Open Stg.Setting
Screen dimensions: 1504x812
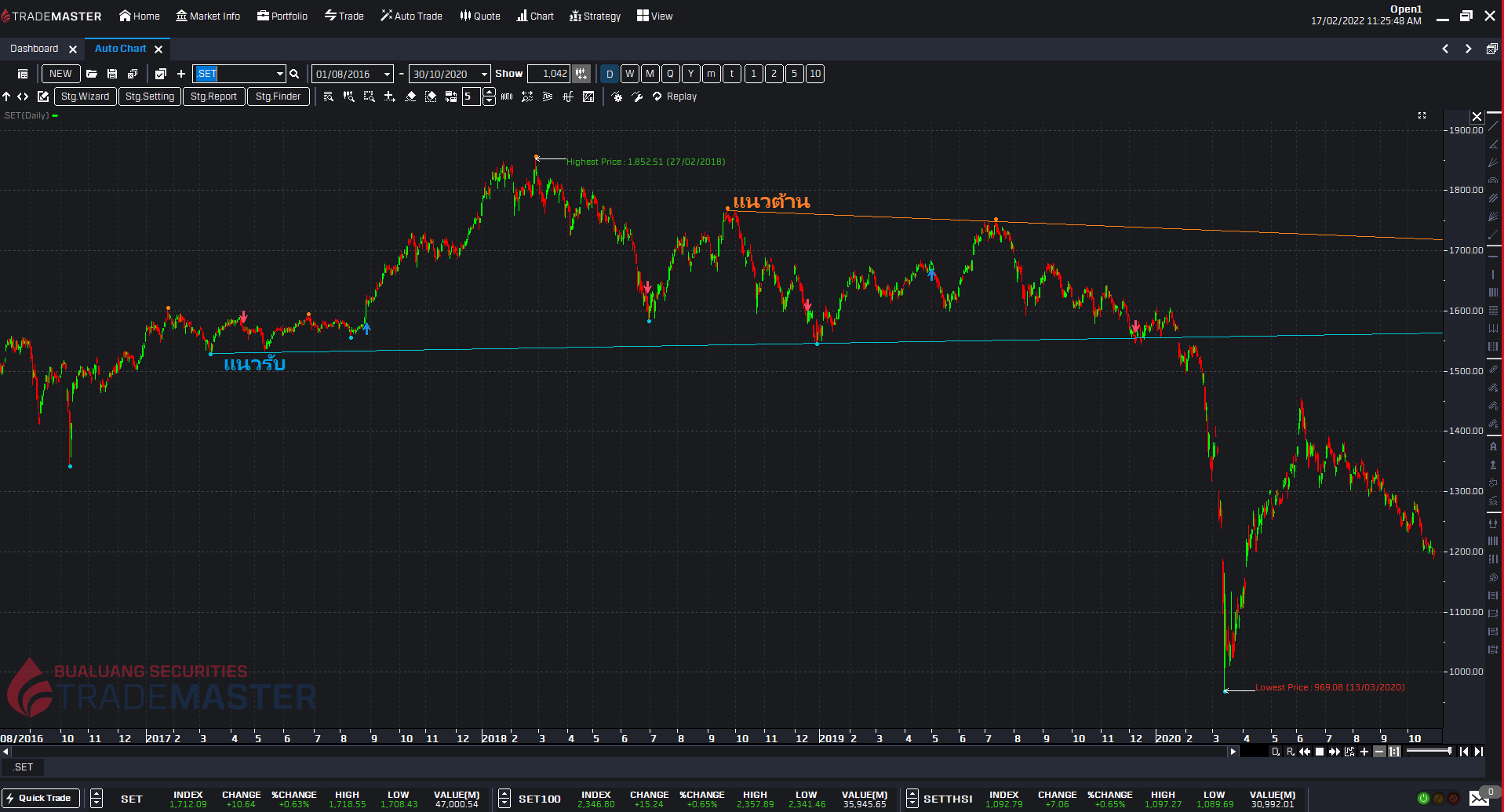point(149,96)
